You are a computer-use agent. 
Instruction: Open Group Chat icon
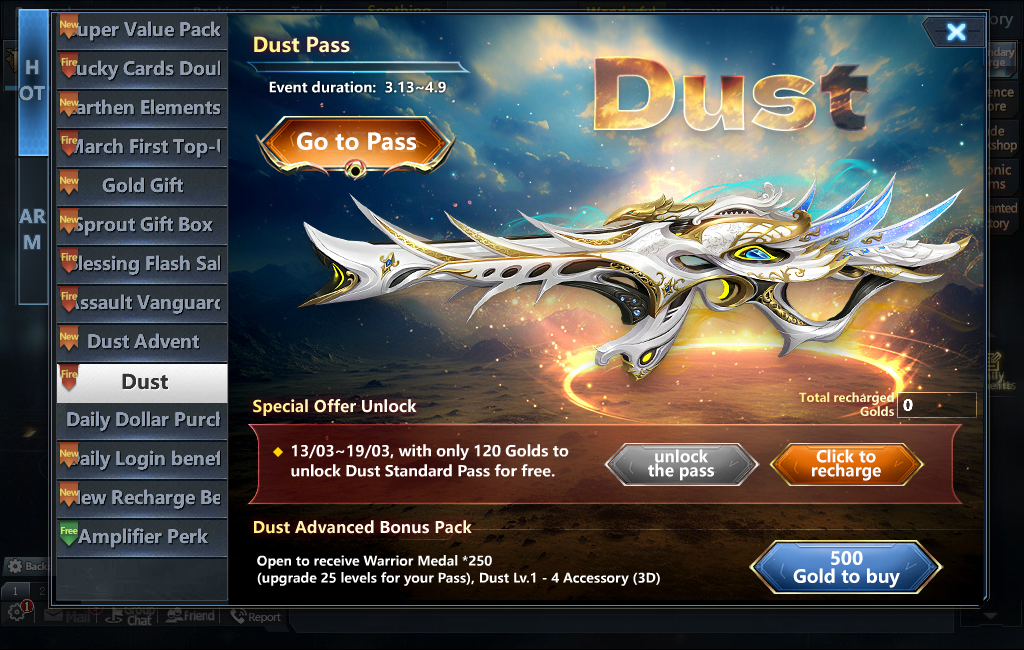pos(115,615)
